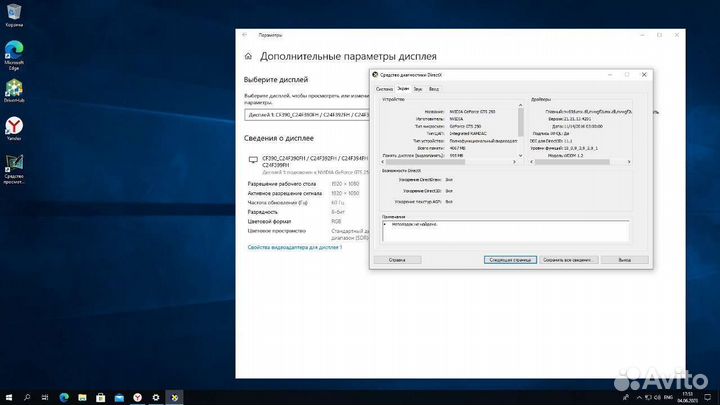
Task: Switch to the Ввод tab in DirectX
Action: coord(433,89)
